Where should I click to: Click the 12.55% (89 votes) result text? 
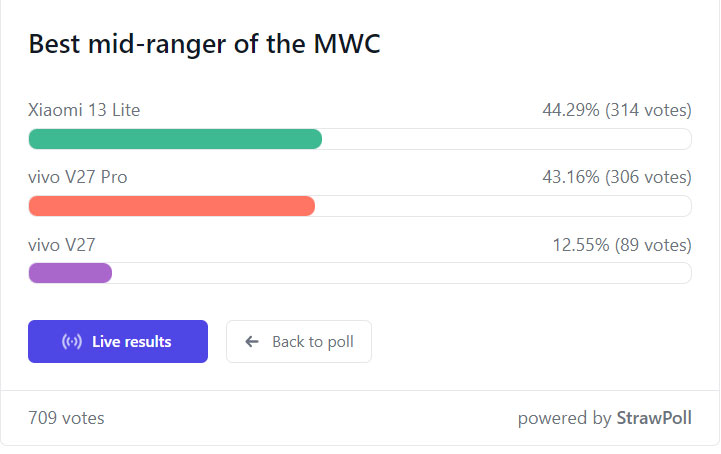(x=621, y=244)
